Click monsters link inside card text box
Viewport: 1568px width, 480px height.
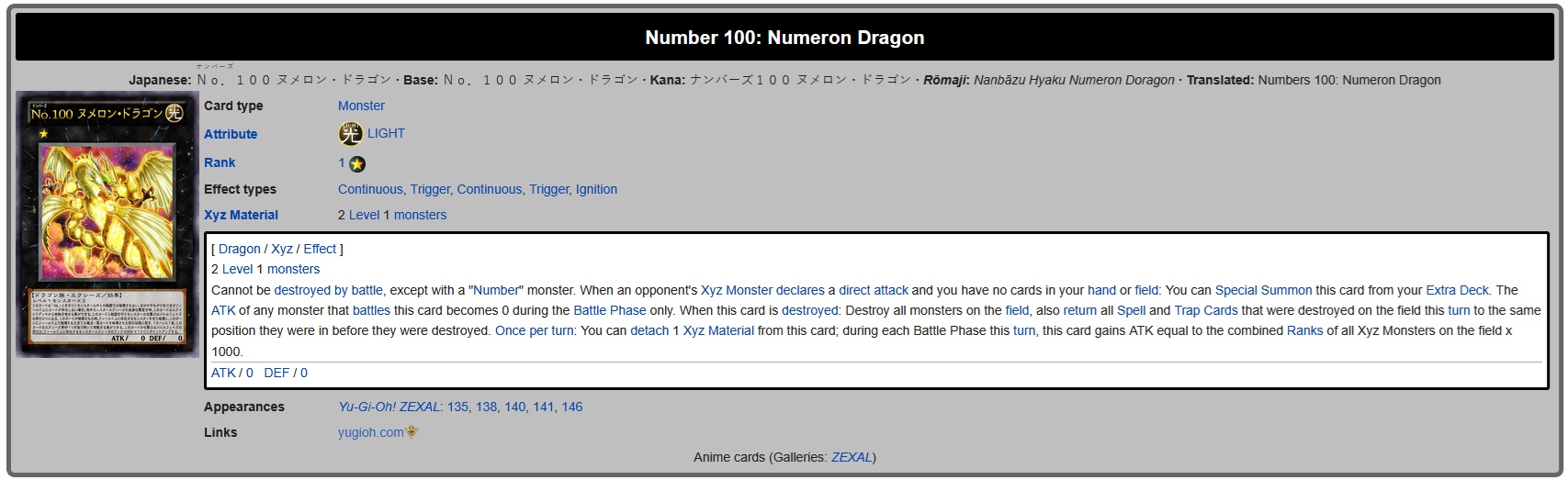tap(294, 269)
